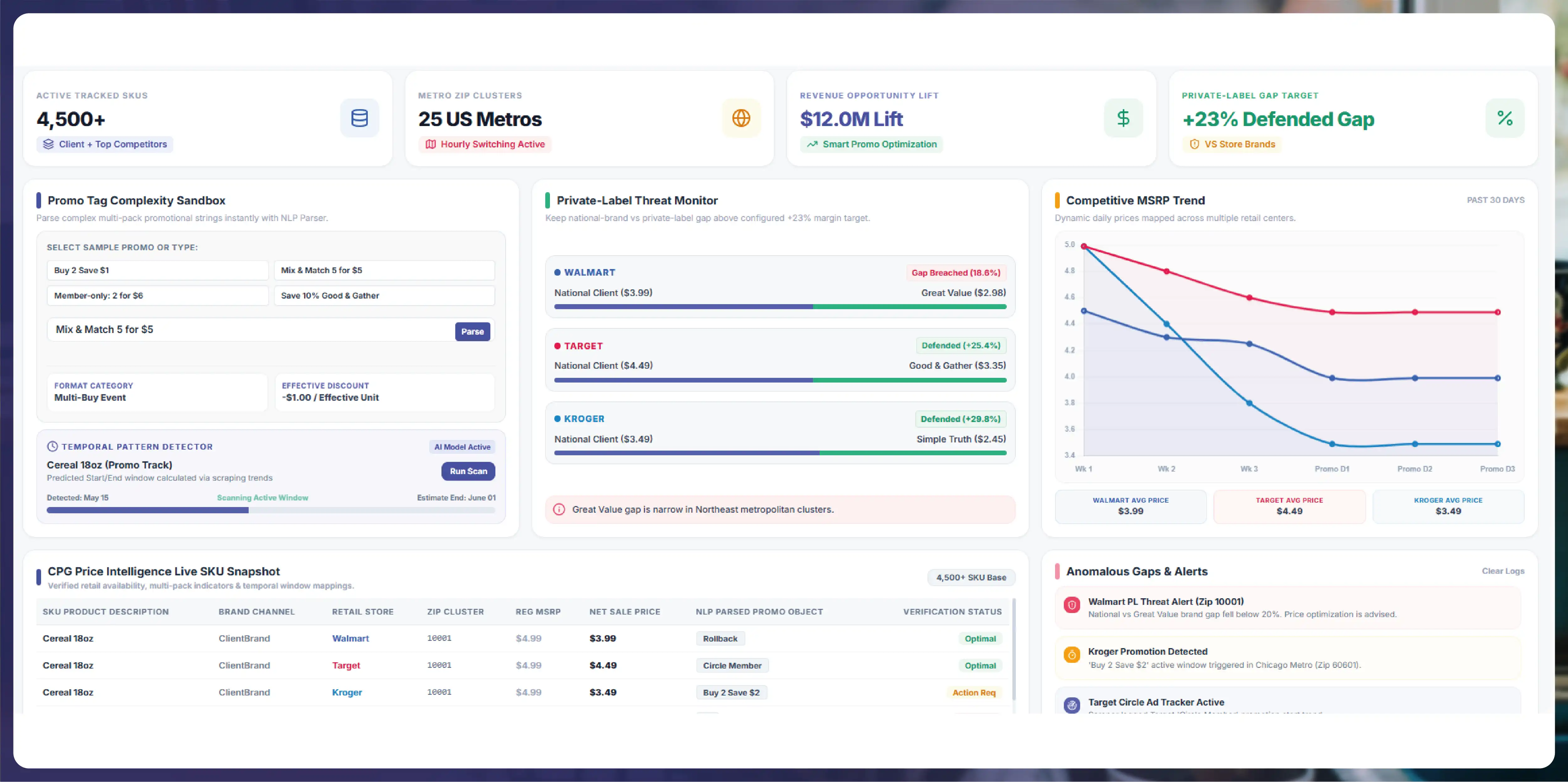
Task: Click the SKU Product Description column header
Action: [x=105, y=612]
